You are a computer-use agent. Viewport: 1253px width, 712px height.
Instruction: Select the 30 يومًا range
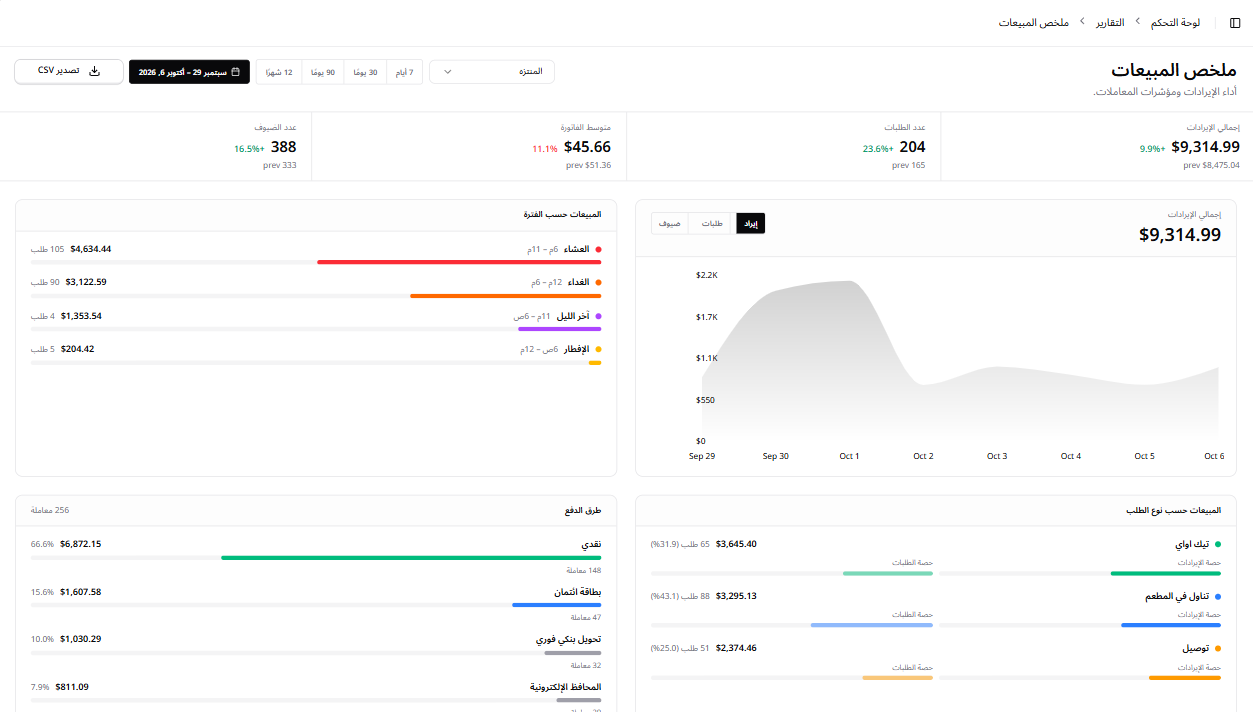tap(365, 72)
